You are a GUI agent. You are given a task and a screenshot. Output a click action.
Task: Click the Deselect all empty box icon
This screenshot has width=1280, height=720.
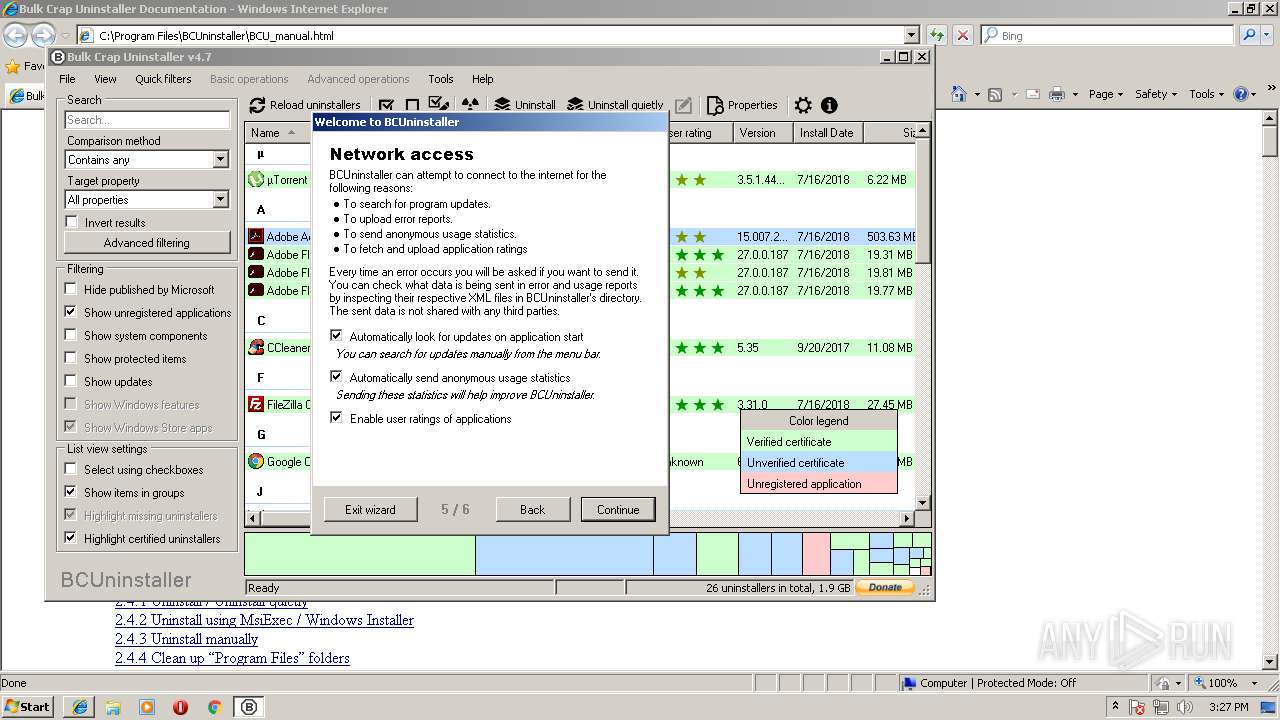point(412,105)
